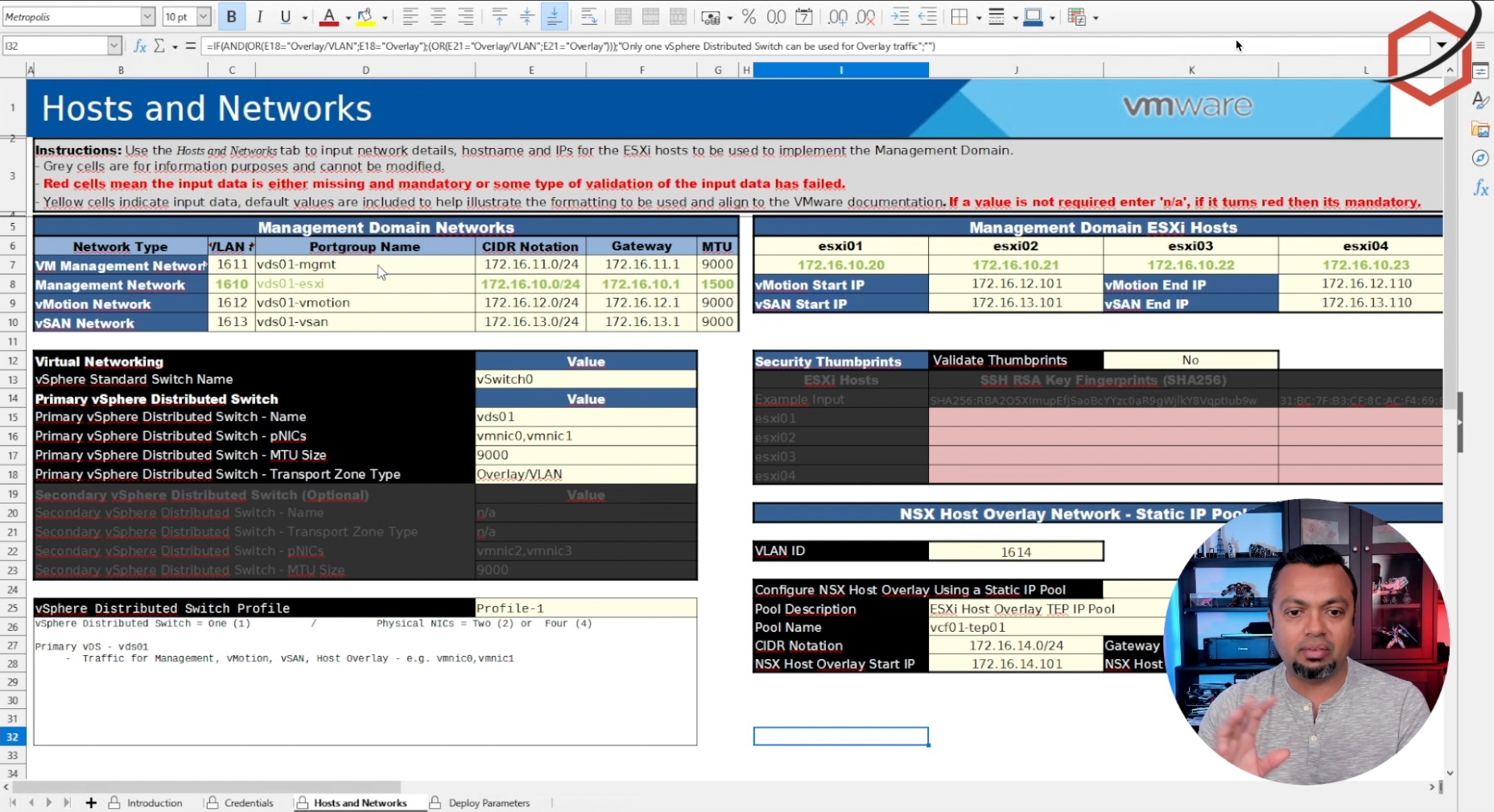
Task: Format as Date
Action: (803, 17)
